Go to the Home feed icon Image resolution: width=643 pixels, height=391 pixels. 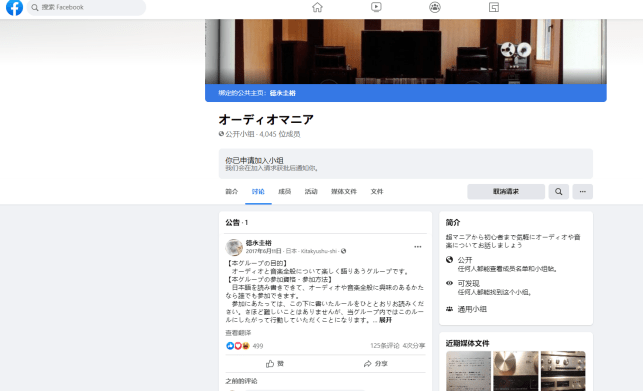(317, 7)
